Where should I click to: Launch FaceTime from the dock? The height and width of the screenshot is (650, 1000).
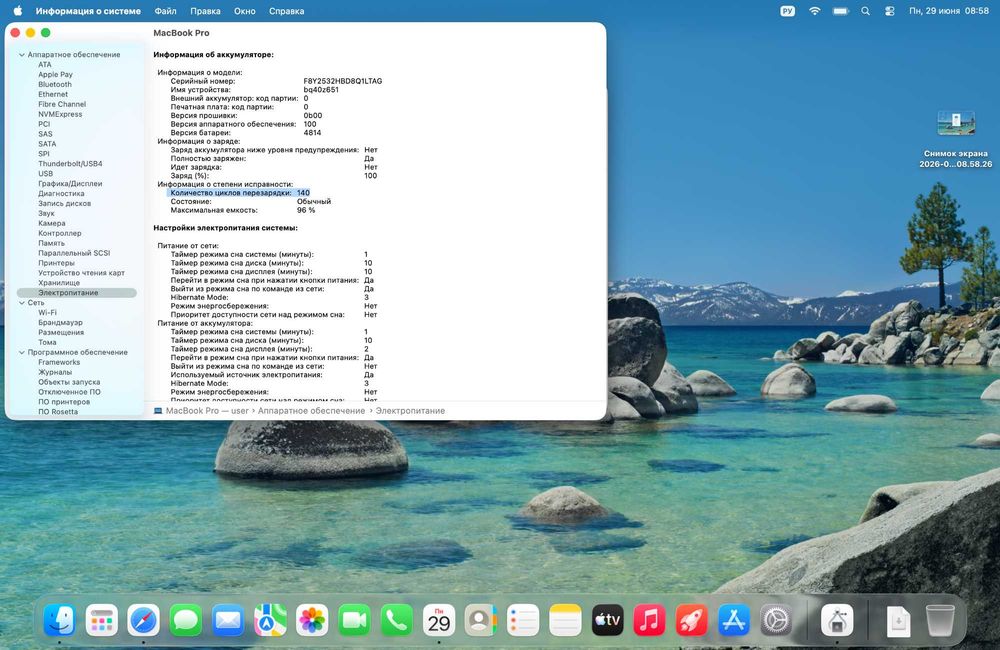(354, 620)
